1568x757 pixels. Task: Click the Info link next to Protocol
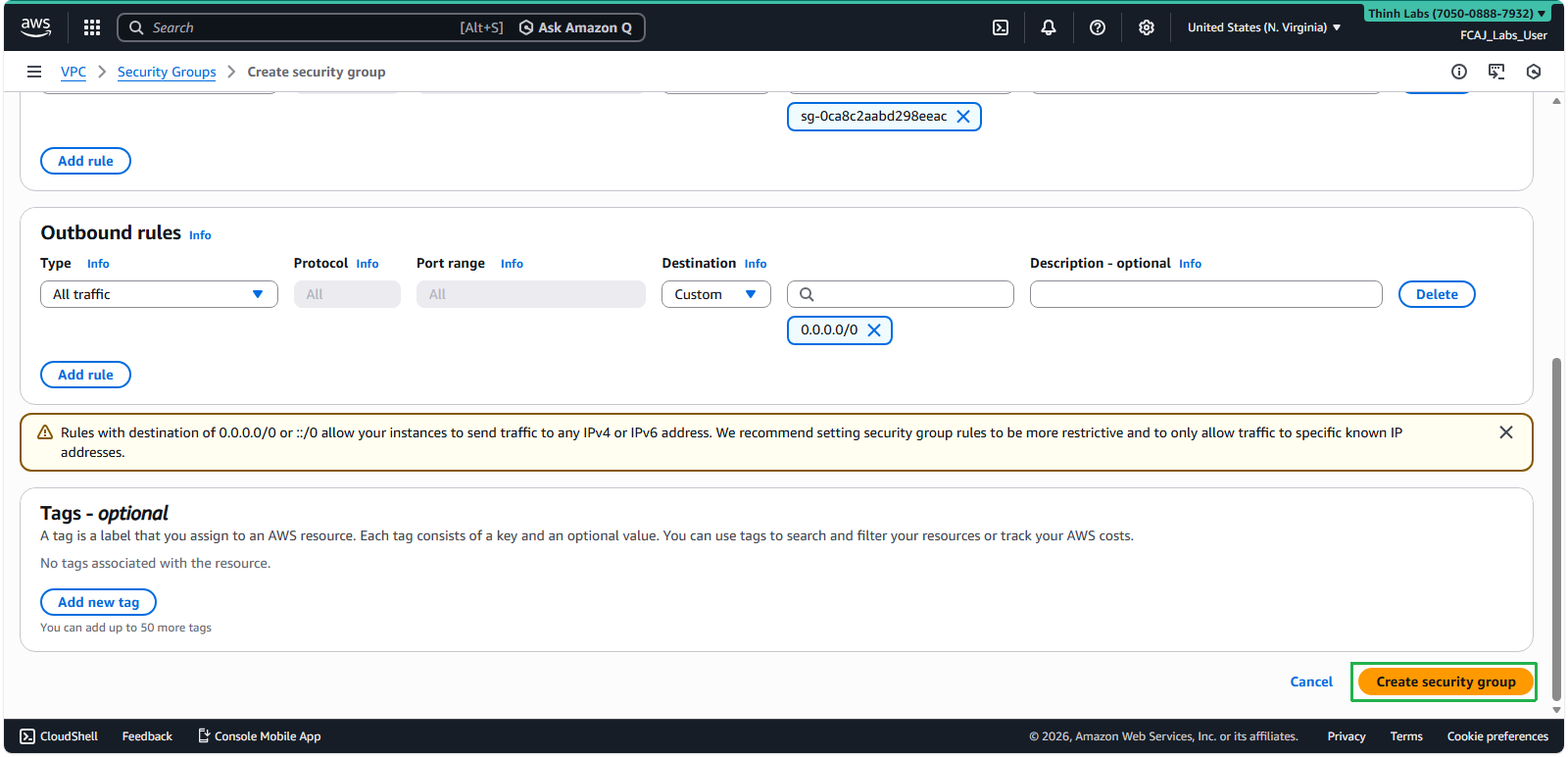[367, 264]
